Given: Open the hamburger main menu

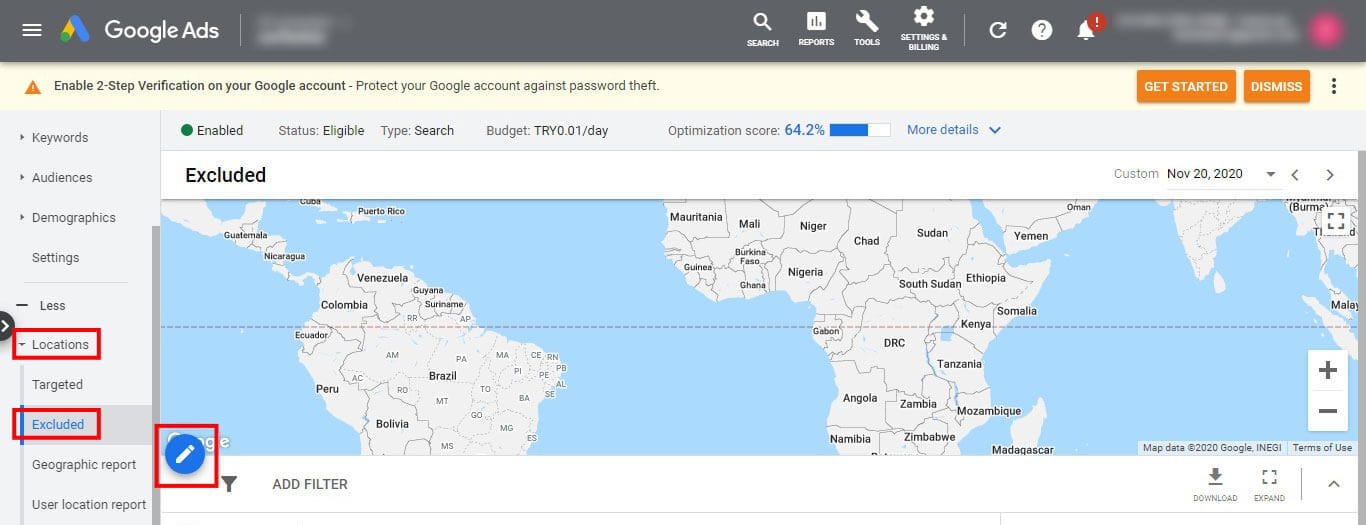Looking at the screenshot, I should click(x=32, y=30).
